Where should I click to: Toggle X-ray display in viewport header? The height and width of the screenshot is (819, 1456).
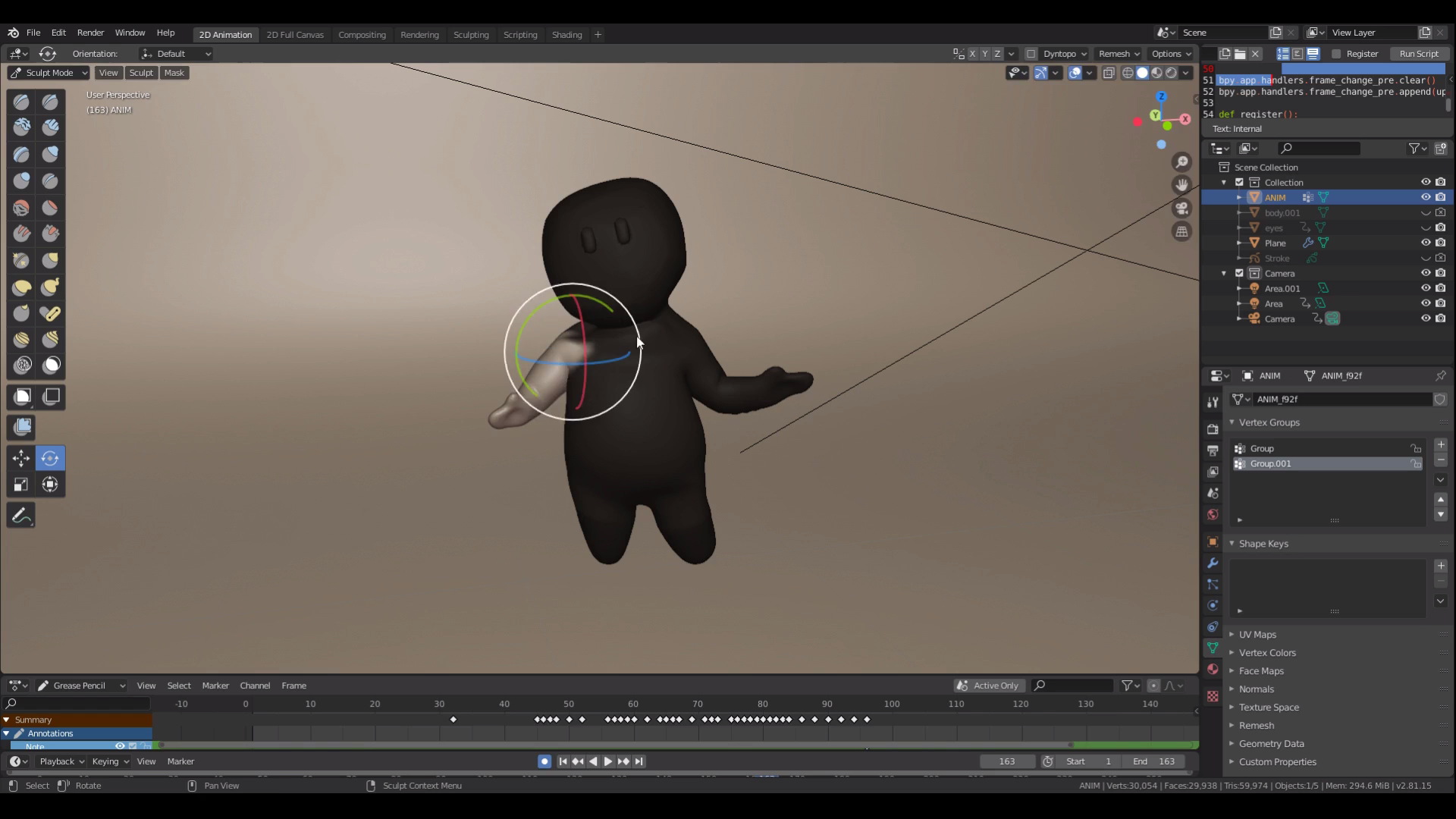pyautogui.click(x=1109, y=73)
